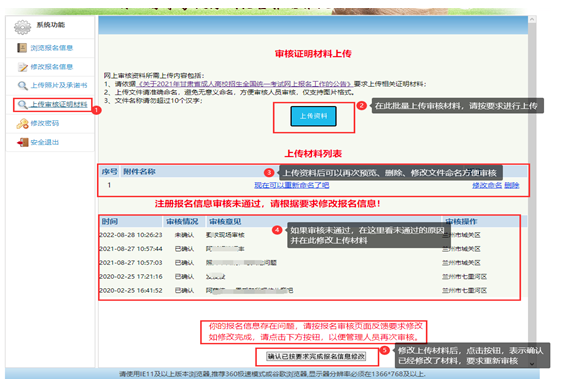The height and width of the screenshot is (391, 561).
Task: Click the scrollbar down arrow at bottom right
Action: (x=532, y=363)
